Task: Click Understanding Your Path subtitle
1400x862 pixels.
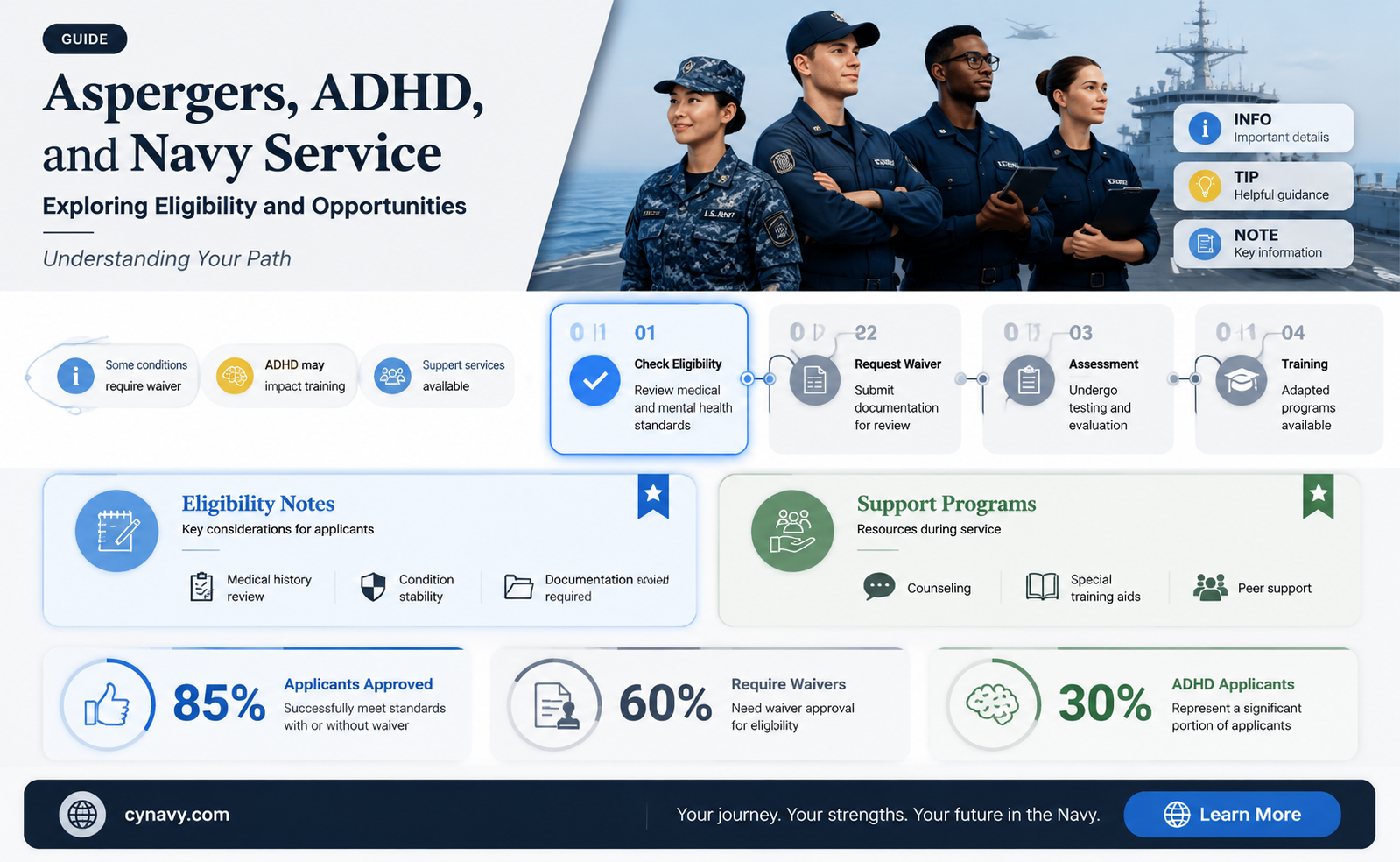Action: 167,258
